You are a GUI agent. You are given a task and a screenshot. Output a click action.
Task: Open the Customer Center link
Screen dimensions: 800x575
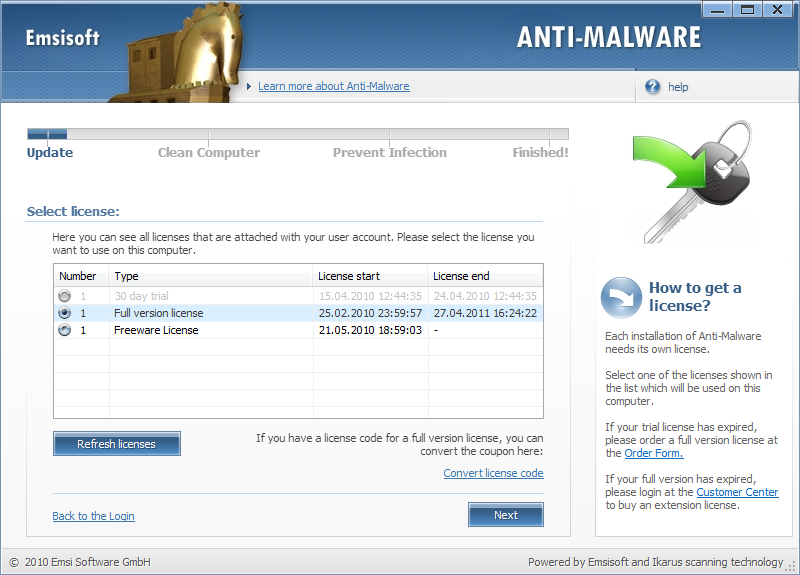coord(737,492)
